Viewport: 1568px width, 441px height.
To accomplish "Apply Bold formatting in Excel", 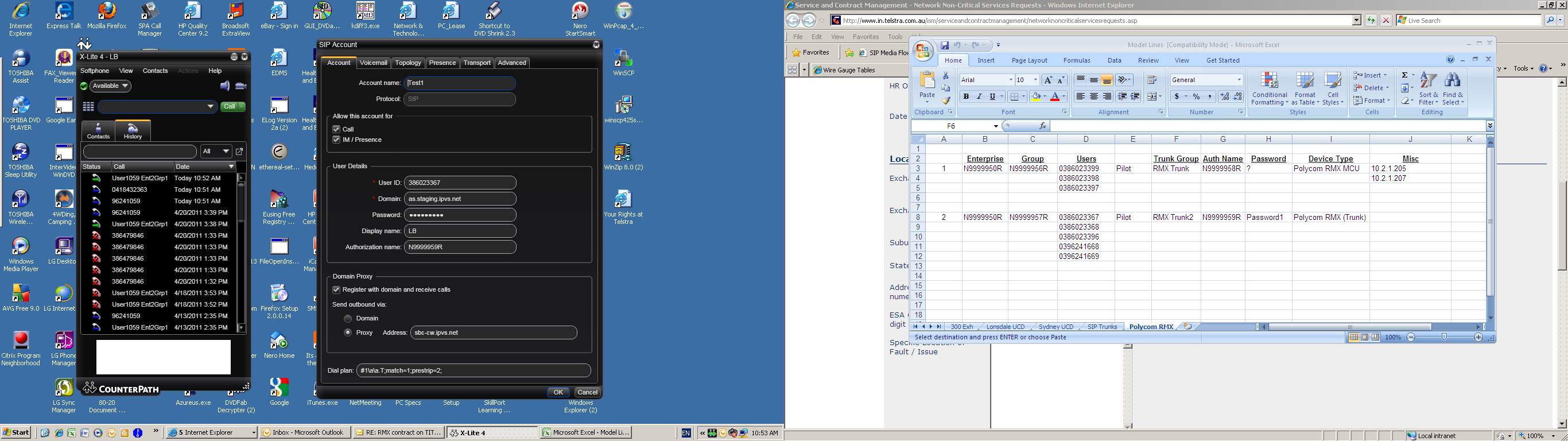I will (x=966, y=96).
